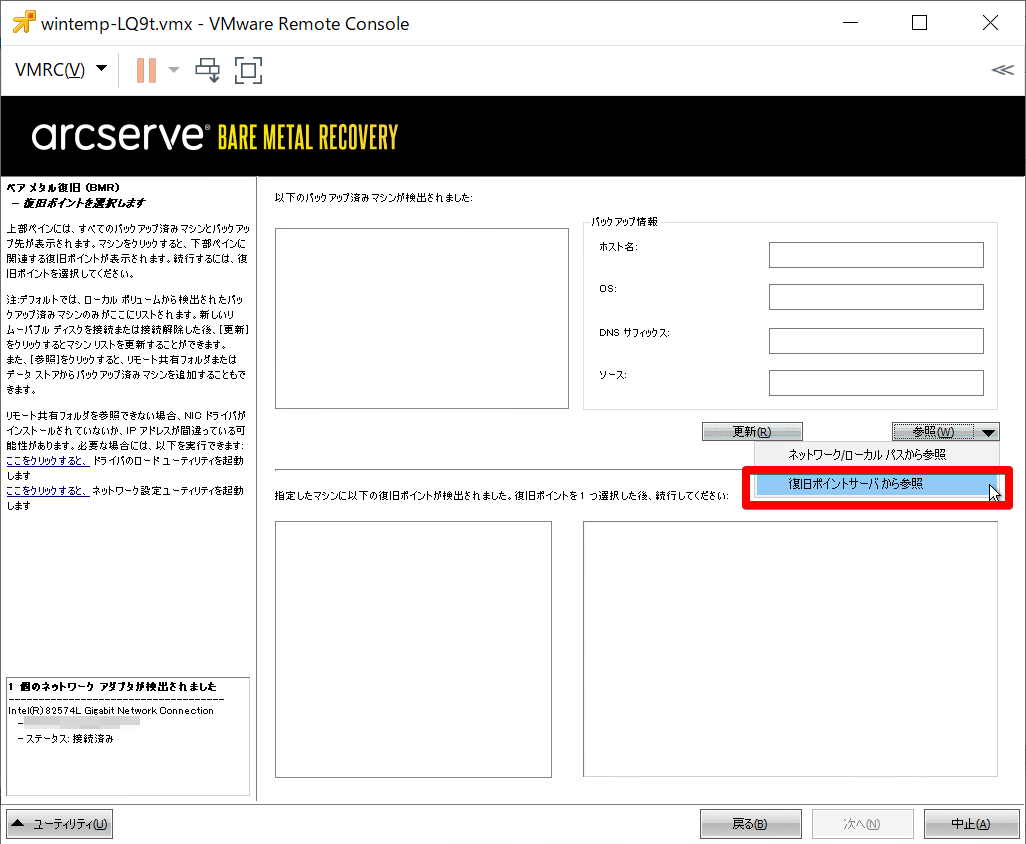Screen dimensions: 1026x844
Task: Enter full screen mode using the toolbar icon
Action: 249,70
